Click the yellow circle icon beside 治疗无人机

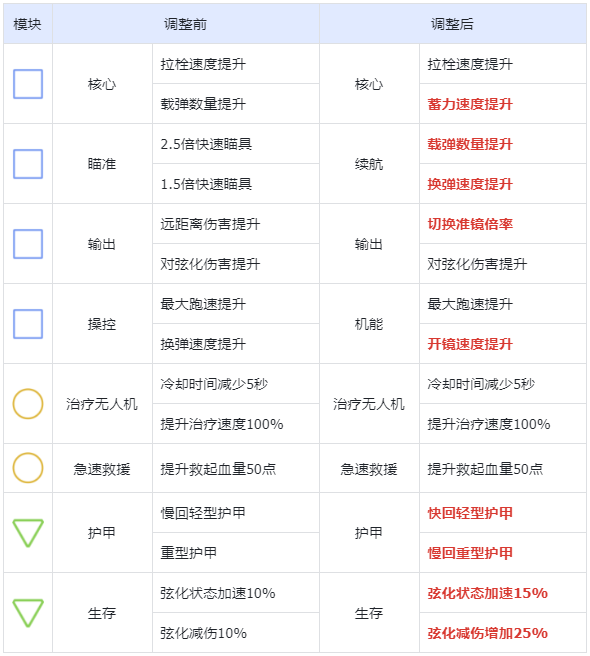point(28,404)
